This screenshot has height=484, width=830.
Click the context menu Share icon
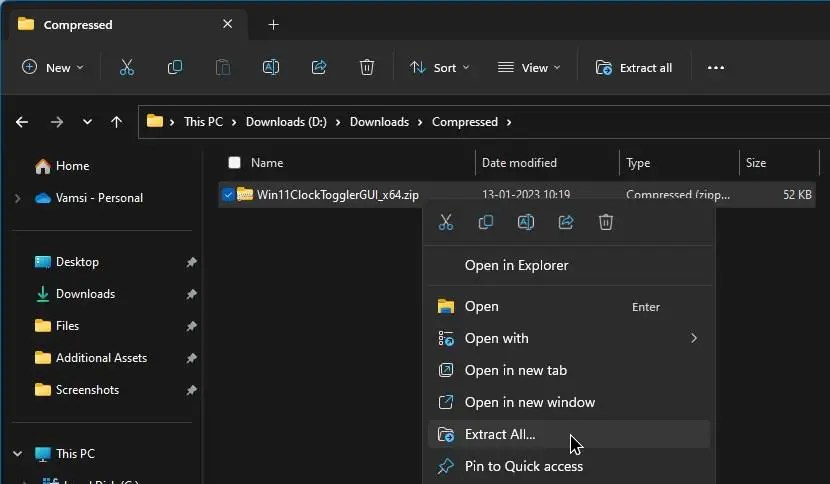[566, 222]
